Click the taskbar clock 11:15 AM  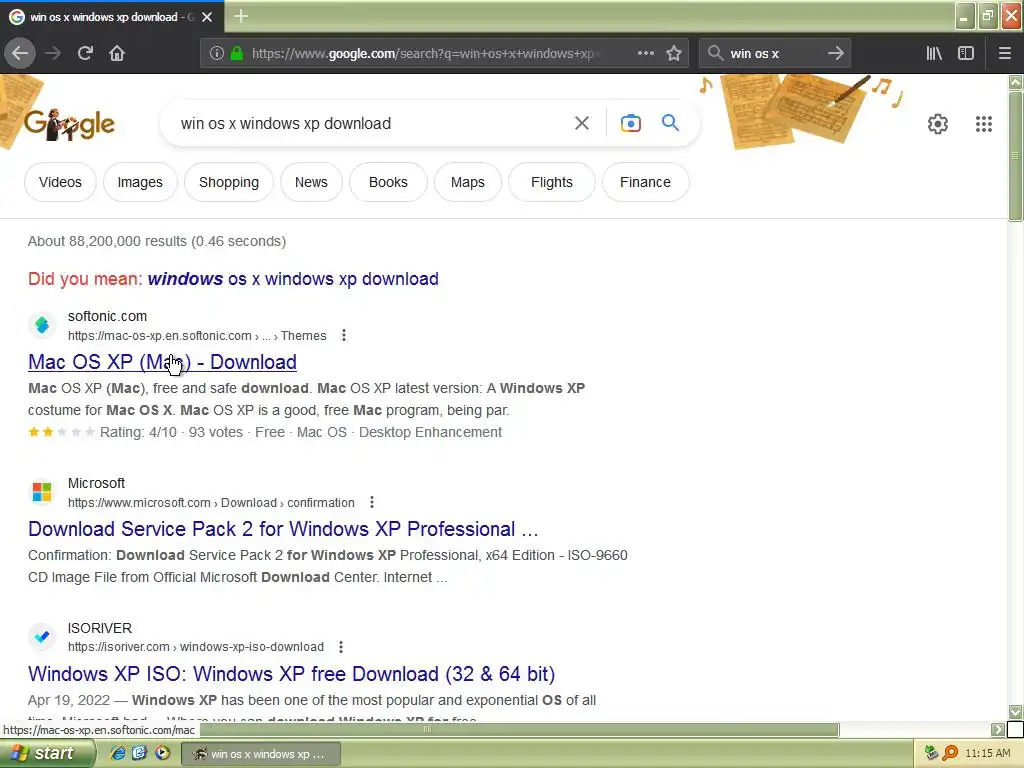(987, 753)
